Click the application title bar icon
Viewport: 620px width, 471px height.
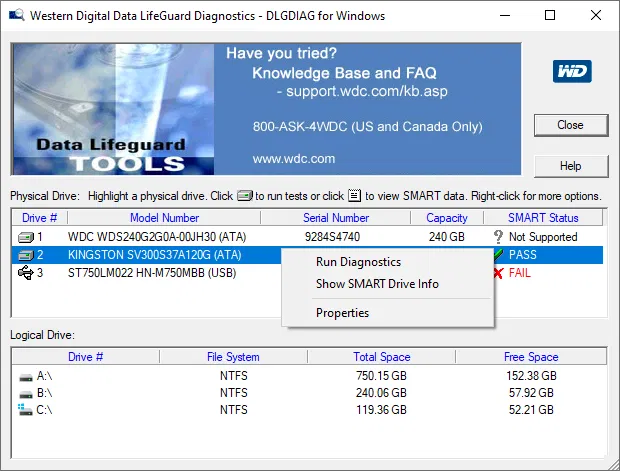(x=17, y=15)
